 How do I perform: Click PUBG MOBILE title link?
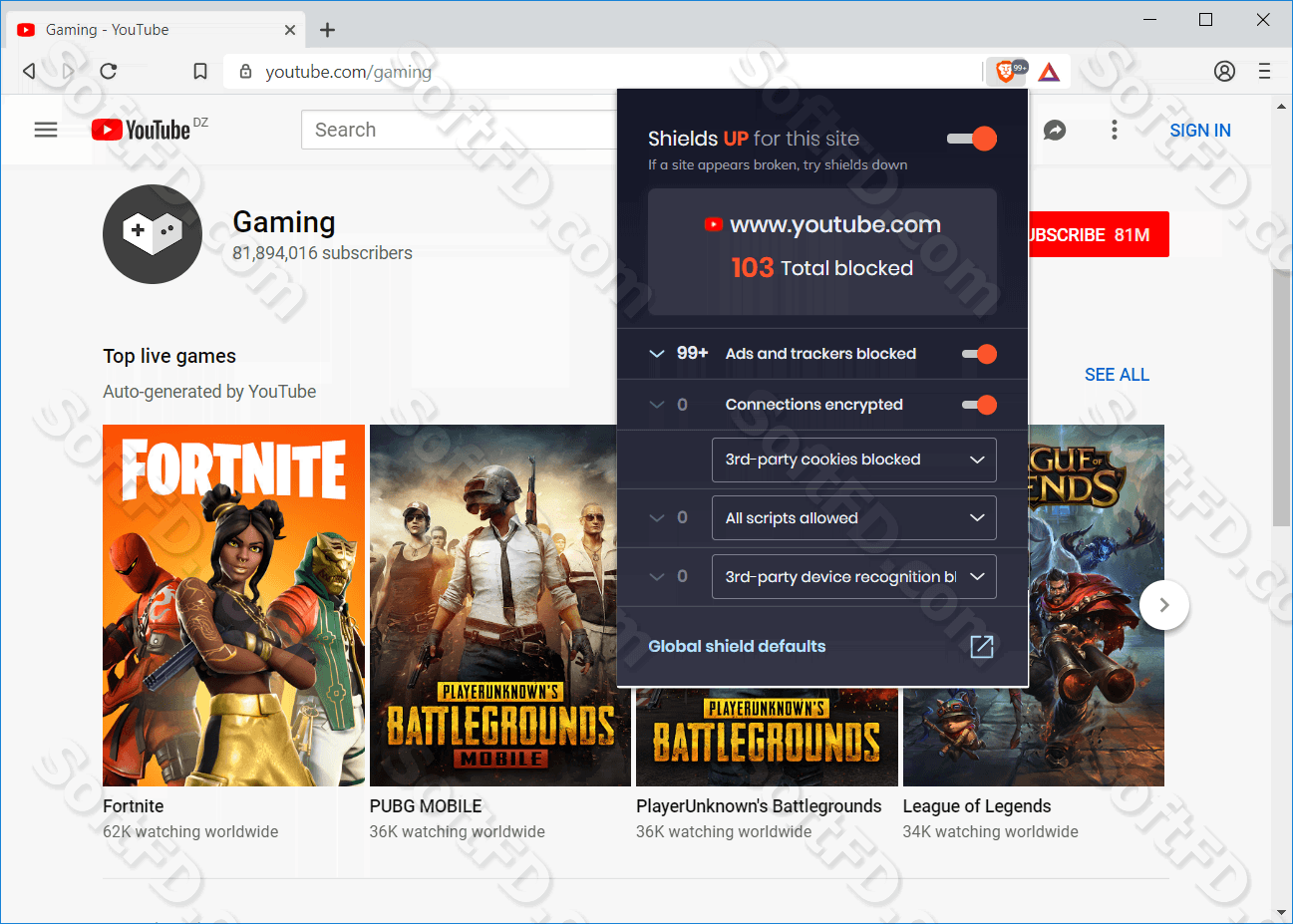point(426,806)
